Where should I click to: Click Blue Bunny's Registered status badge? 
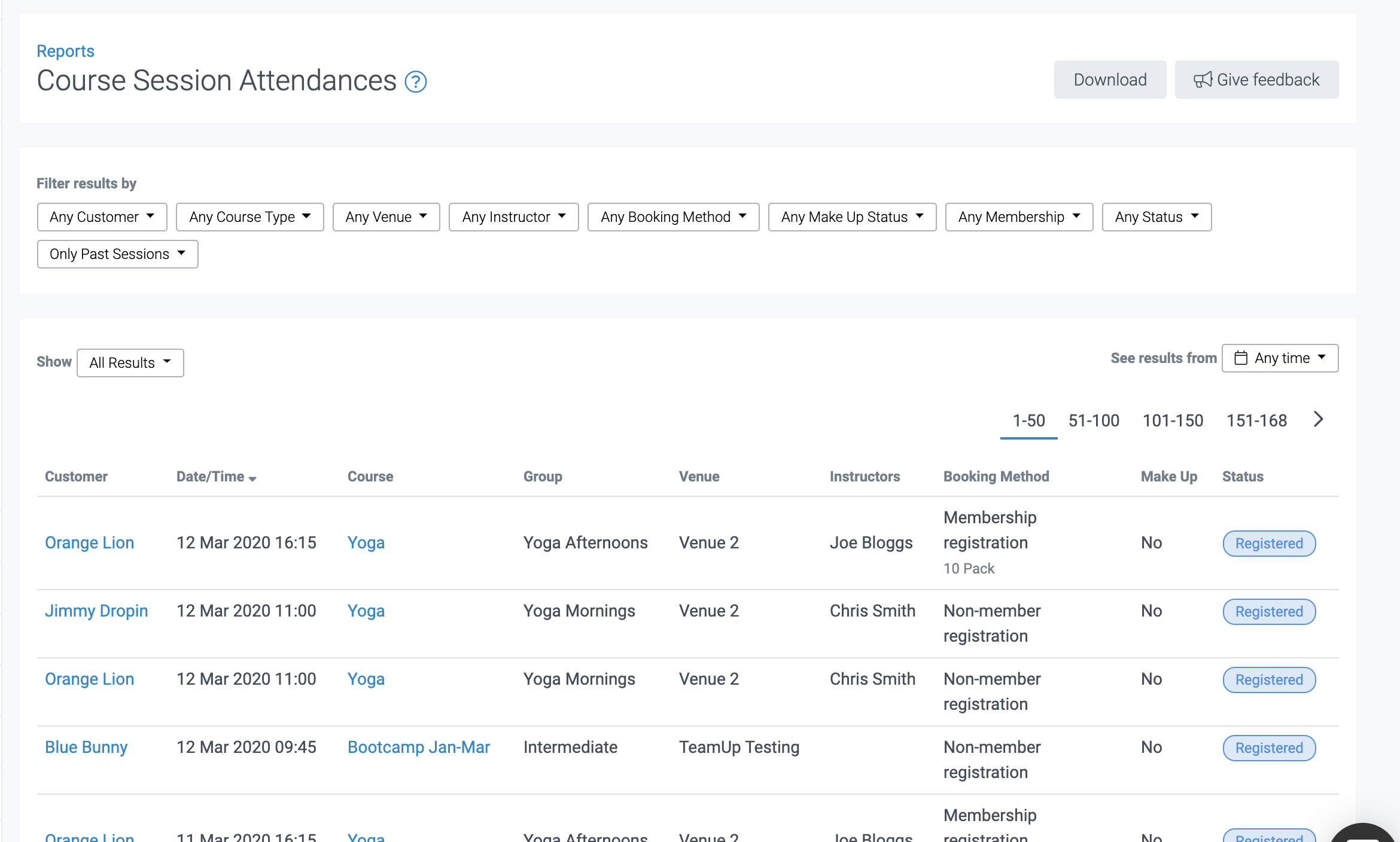click(1268, 748)
